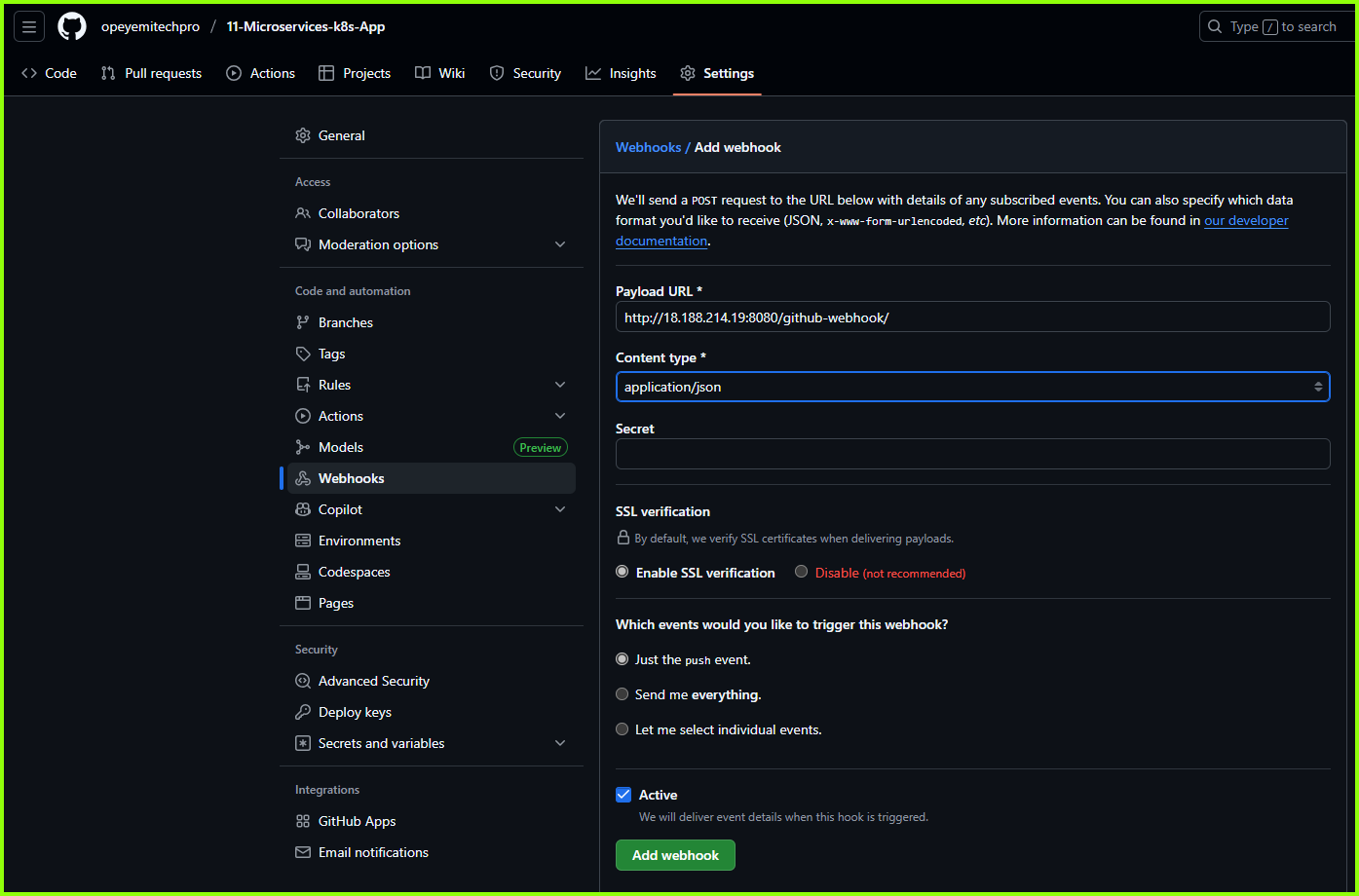Click the Add webhook button
This screenshot has width=1359, height=896.
(675, 855)
